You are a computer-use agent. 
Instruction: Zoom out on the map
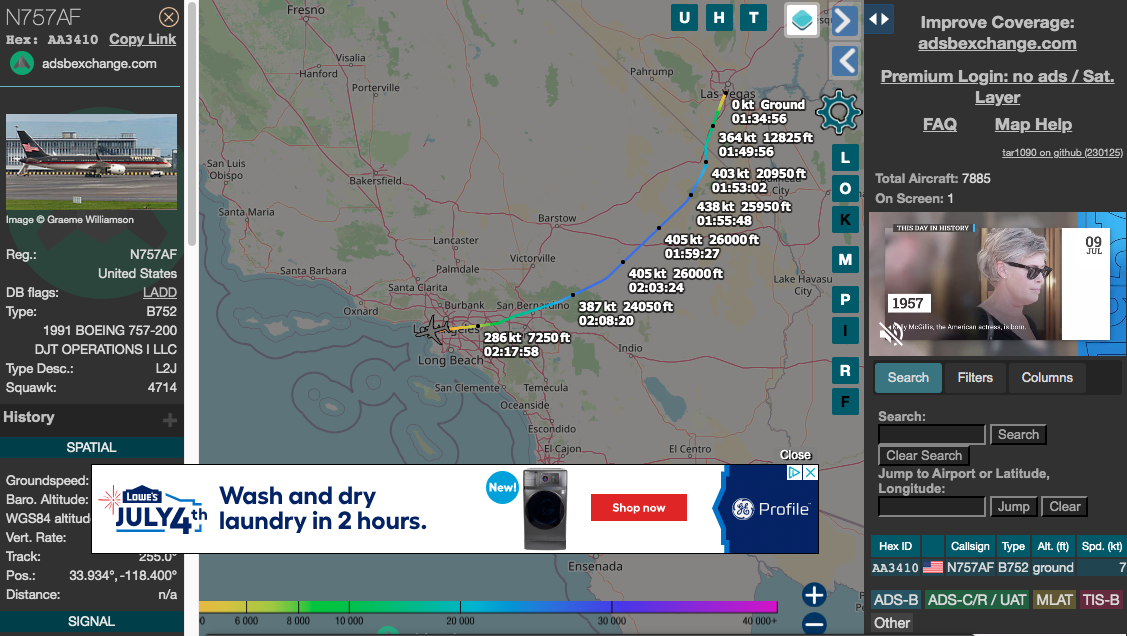pyautogui.click(x=814, y=624)
